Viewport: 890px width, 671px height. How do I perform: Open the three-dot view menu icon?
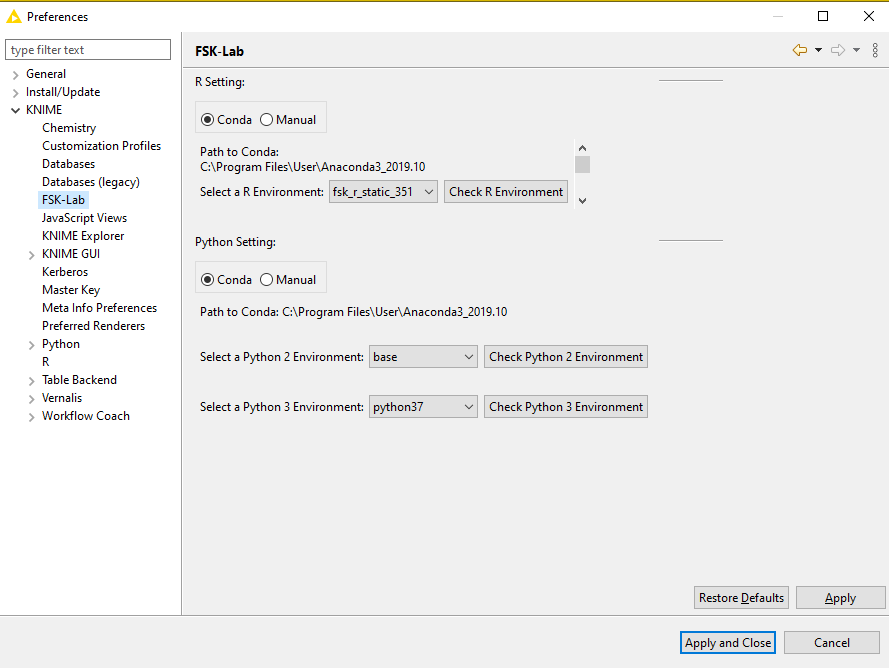(x=875, y=51)
